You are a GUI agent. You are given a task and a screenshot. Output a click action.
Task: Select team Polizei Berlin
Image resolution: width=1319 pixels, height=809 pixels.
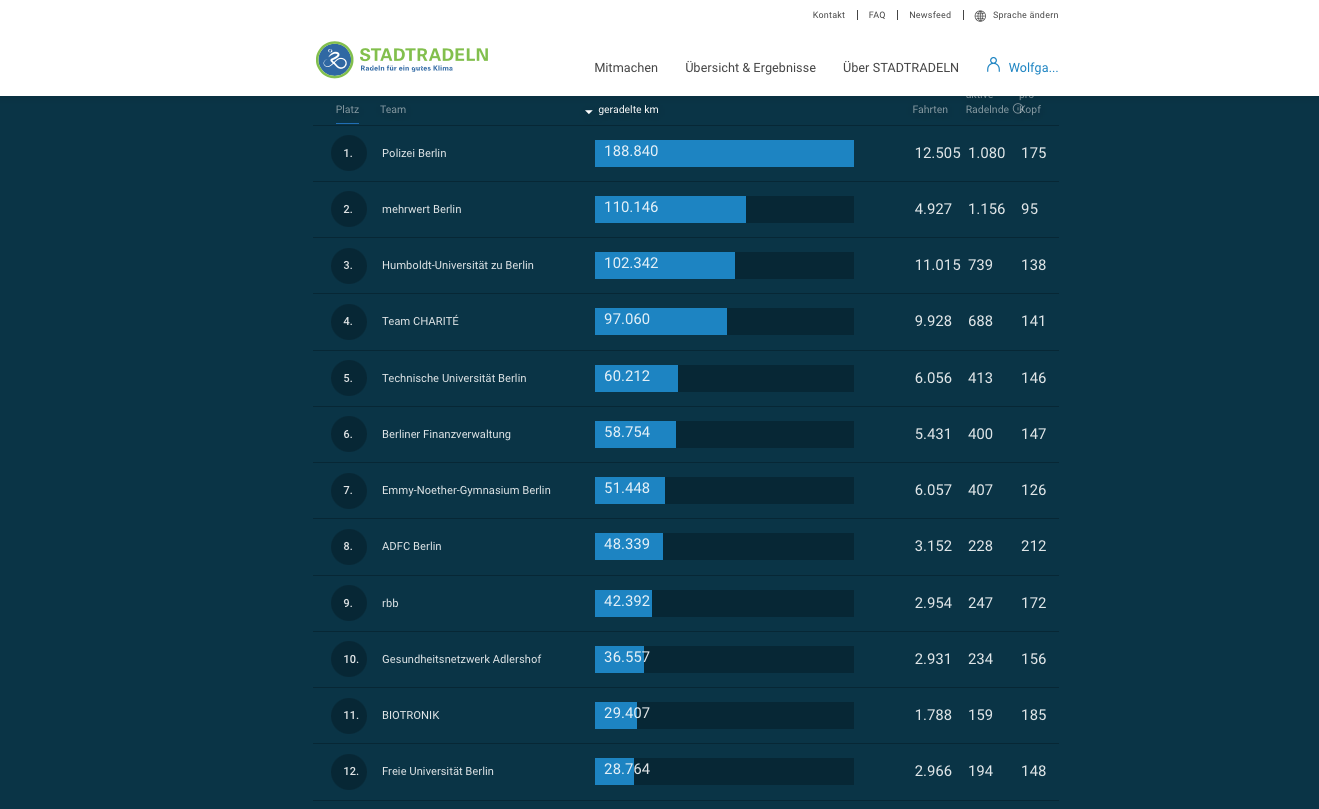click(x=414, y=153)
